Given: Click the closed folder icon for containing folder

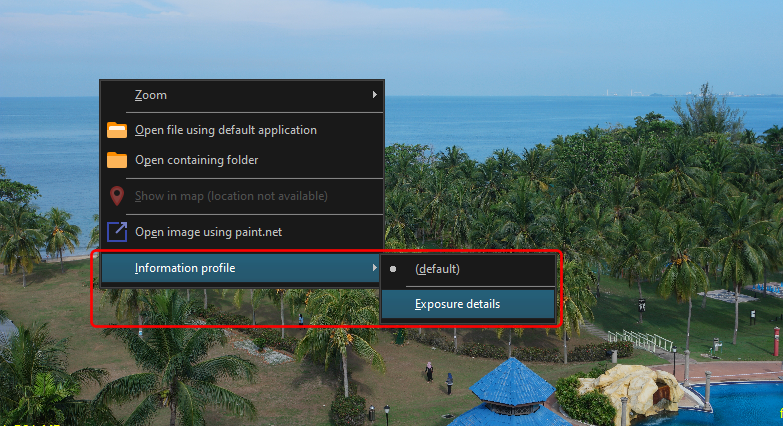Looking at the screenshot, I should tap(117, 160).
